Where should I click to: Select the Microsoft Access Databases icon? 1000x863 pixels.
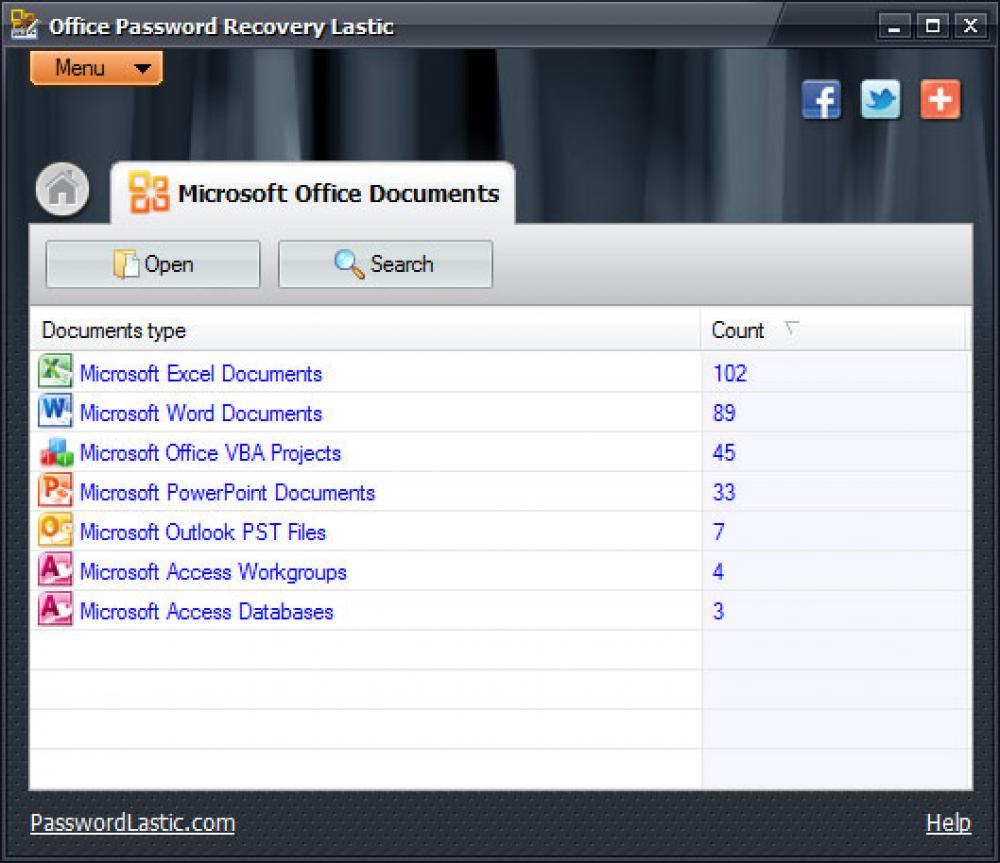click(55, 611)
